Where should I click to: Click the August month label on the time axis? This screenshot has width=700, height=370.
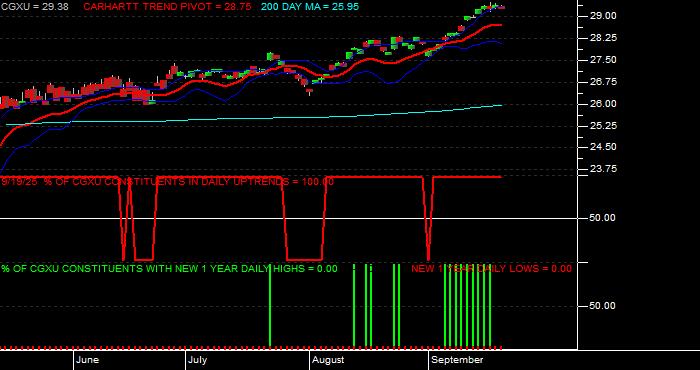pyautogui.click(x=328, y=360)
